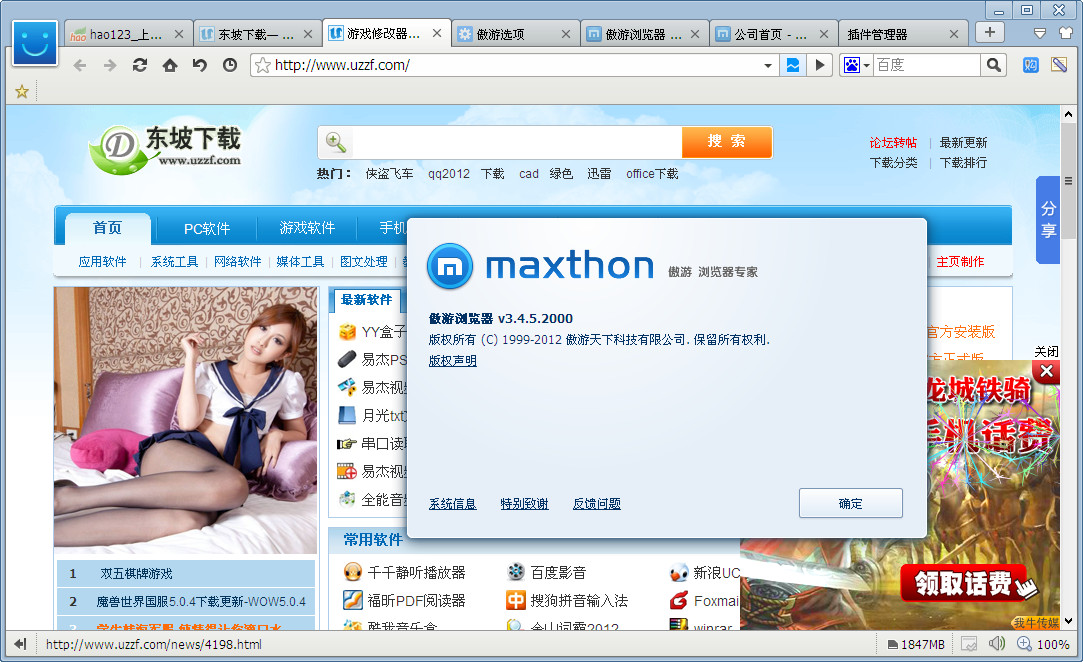Open the 系统工具 category link
Image resolution: width=1083 pixels, height=662 pixels.
pyautogui.click(x=174, y=261)
